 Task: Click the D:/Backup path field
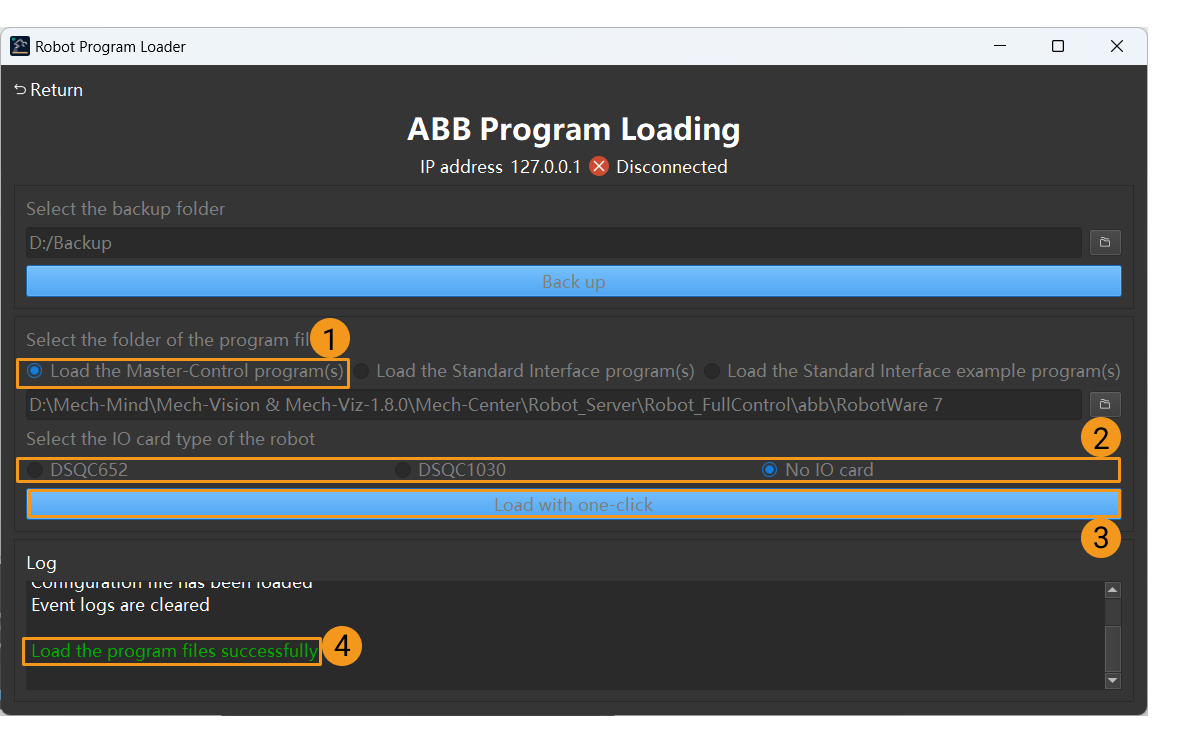click(550, 242)
